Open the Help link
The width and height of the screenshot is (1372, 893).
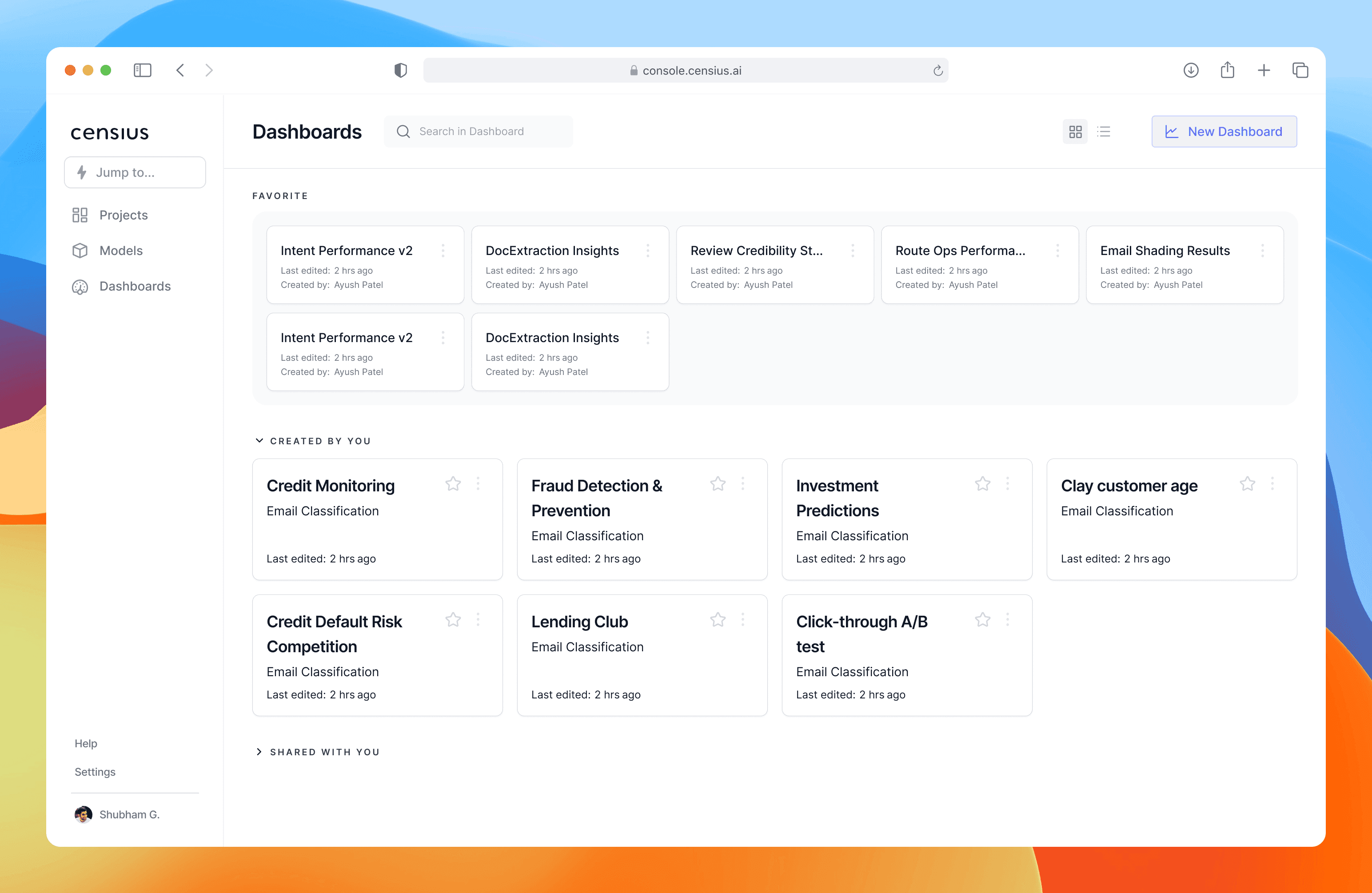click(x=86, y=744)
